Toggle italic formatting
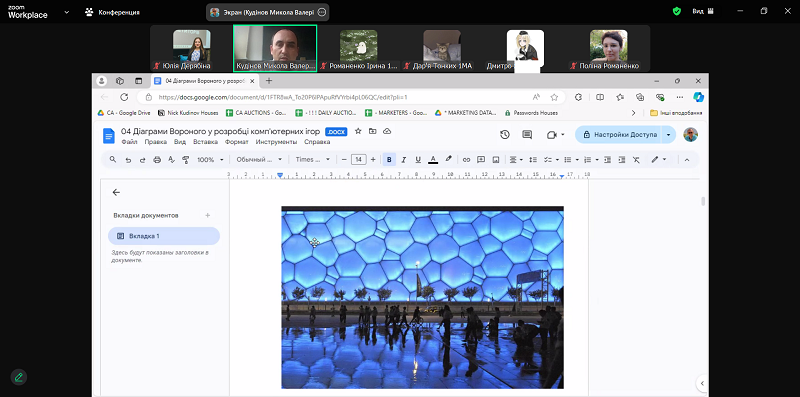The image size is (800, 397). tap(404, 160)
